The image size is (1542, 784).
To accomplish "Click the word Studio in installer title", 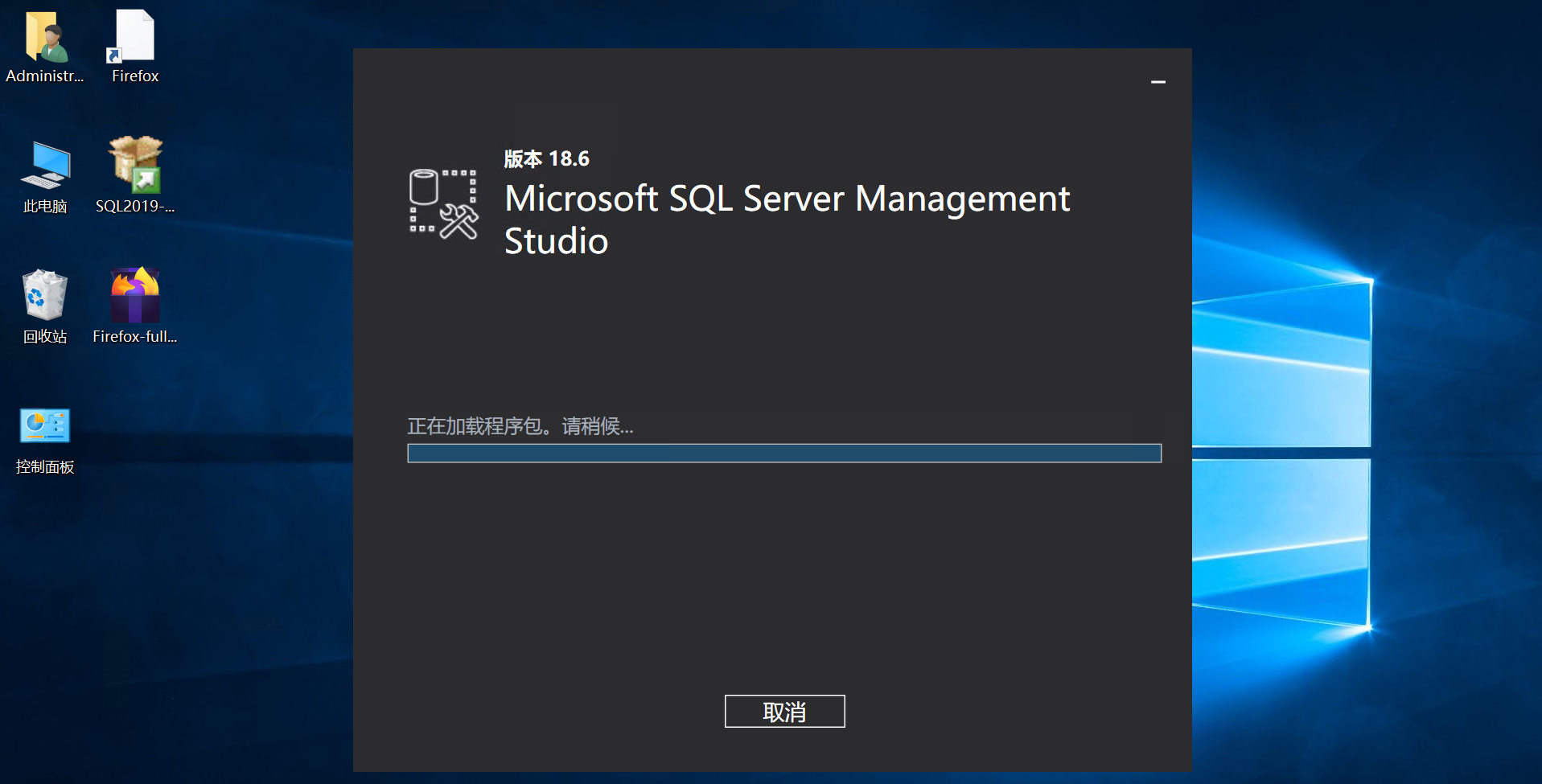I will pyautogui.click(x=556, y=241).
